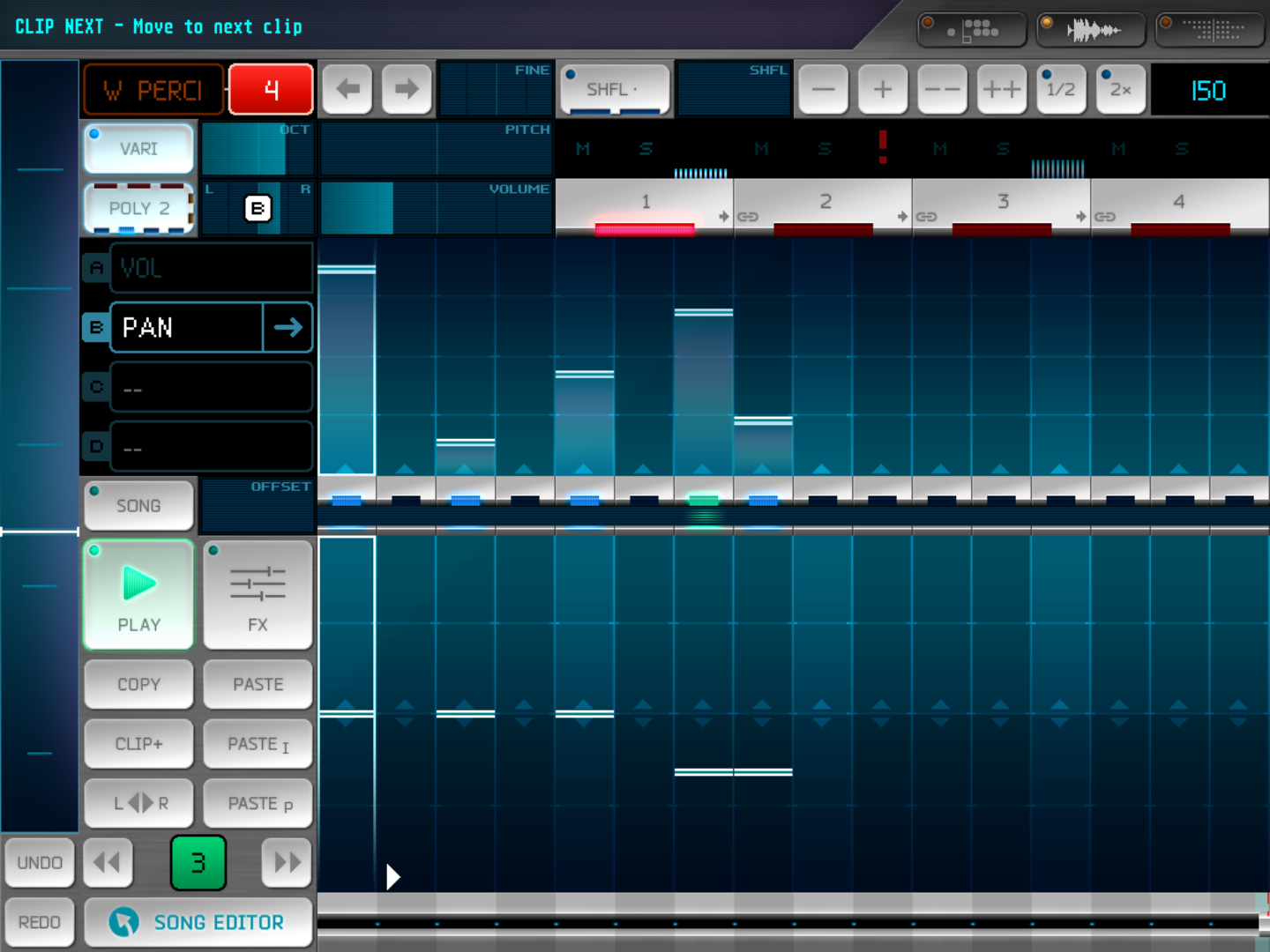Click the tempo display showing 150
The width and height of the screenshot is (1270, 952).
[1208, 90]
